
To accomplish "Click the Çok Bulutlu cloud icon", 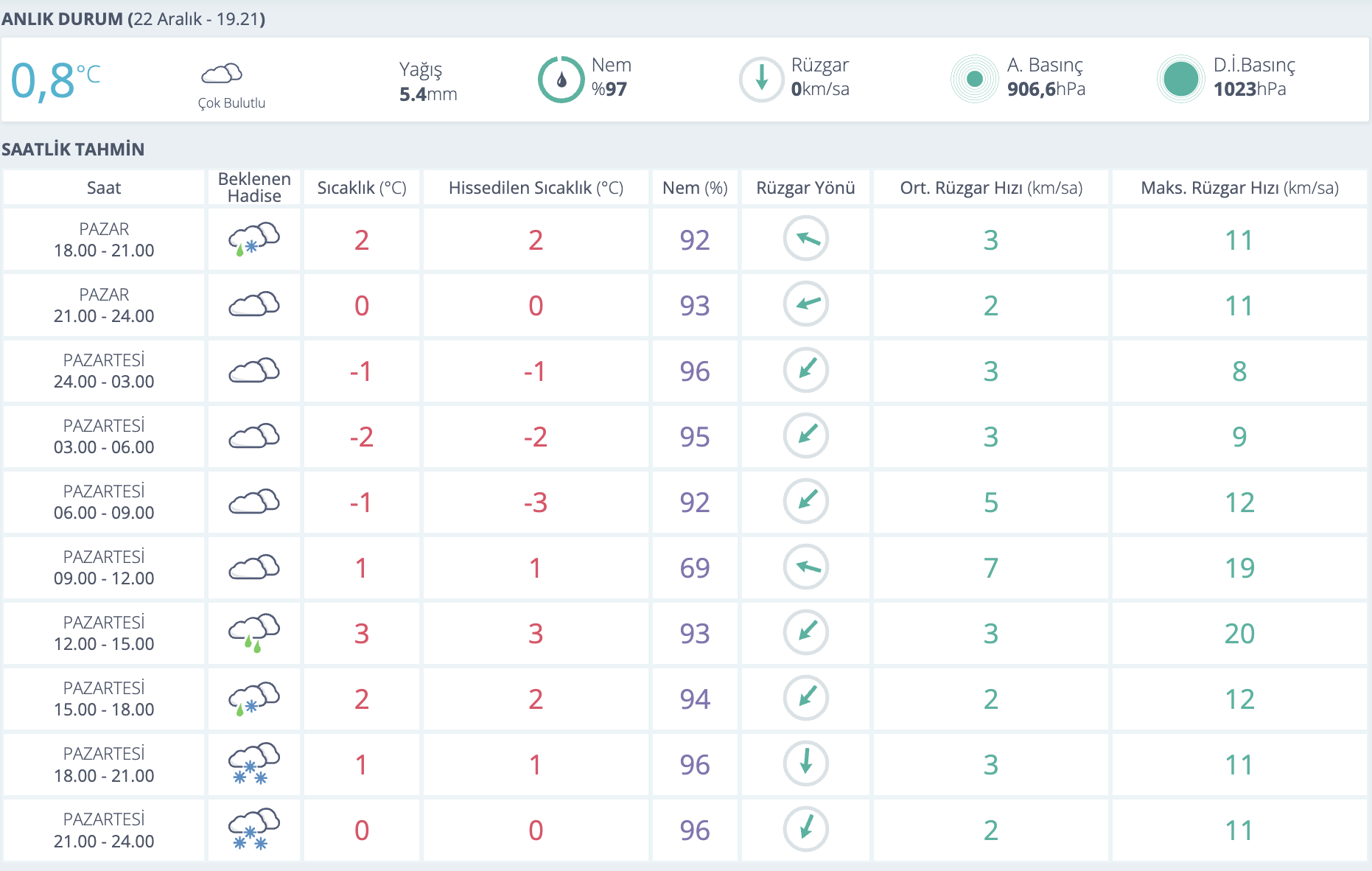I will (222, 74).
